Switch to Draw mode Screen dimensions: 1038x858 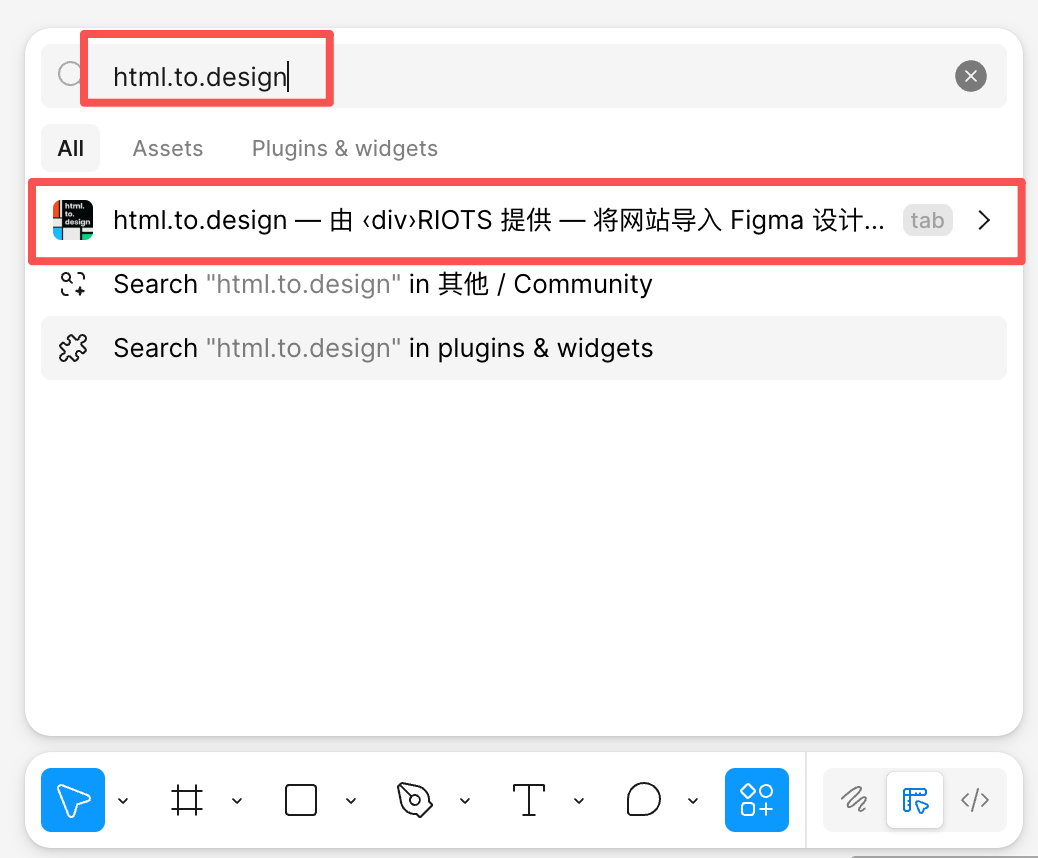pos(854,800)
